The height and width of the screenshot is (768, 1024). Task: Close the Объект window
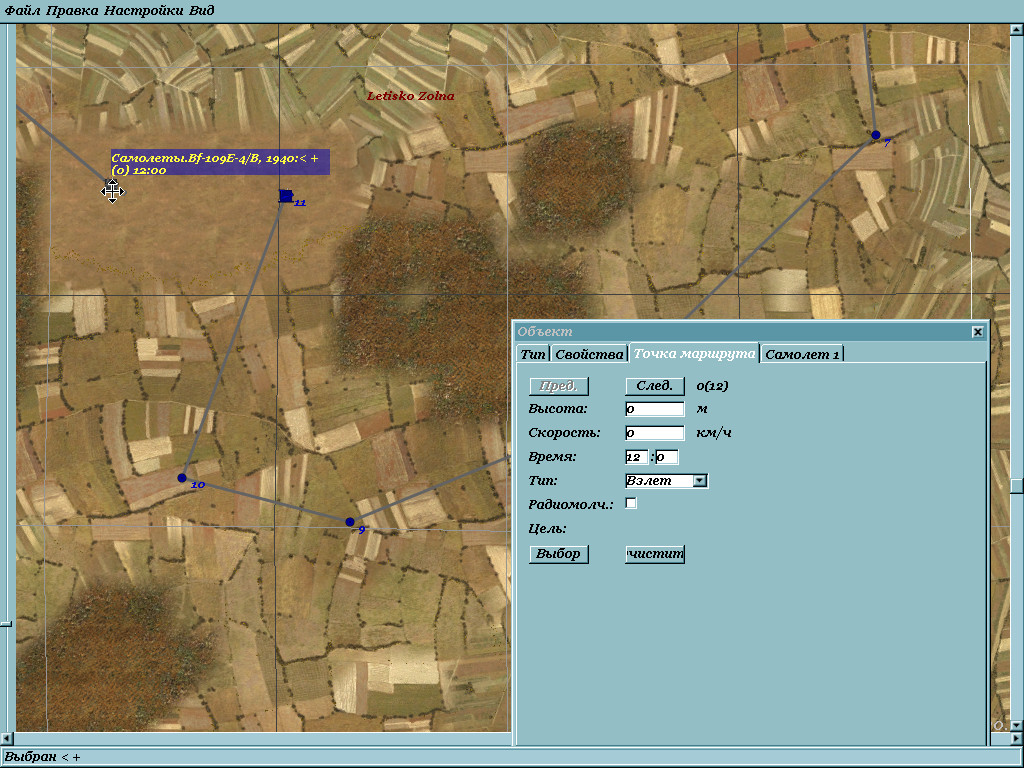click(x=978, y=332)
